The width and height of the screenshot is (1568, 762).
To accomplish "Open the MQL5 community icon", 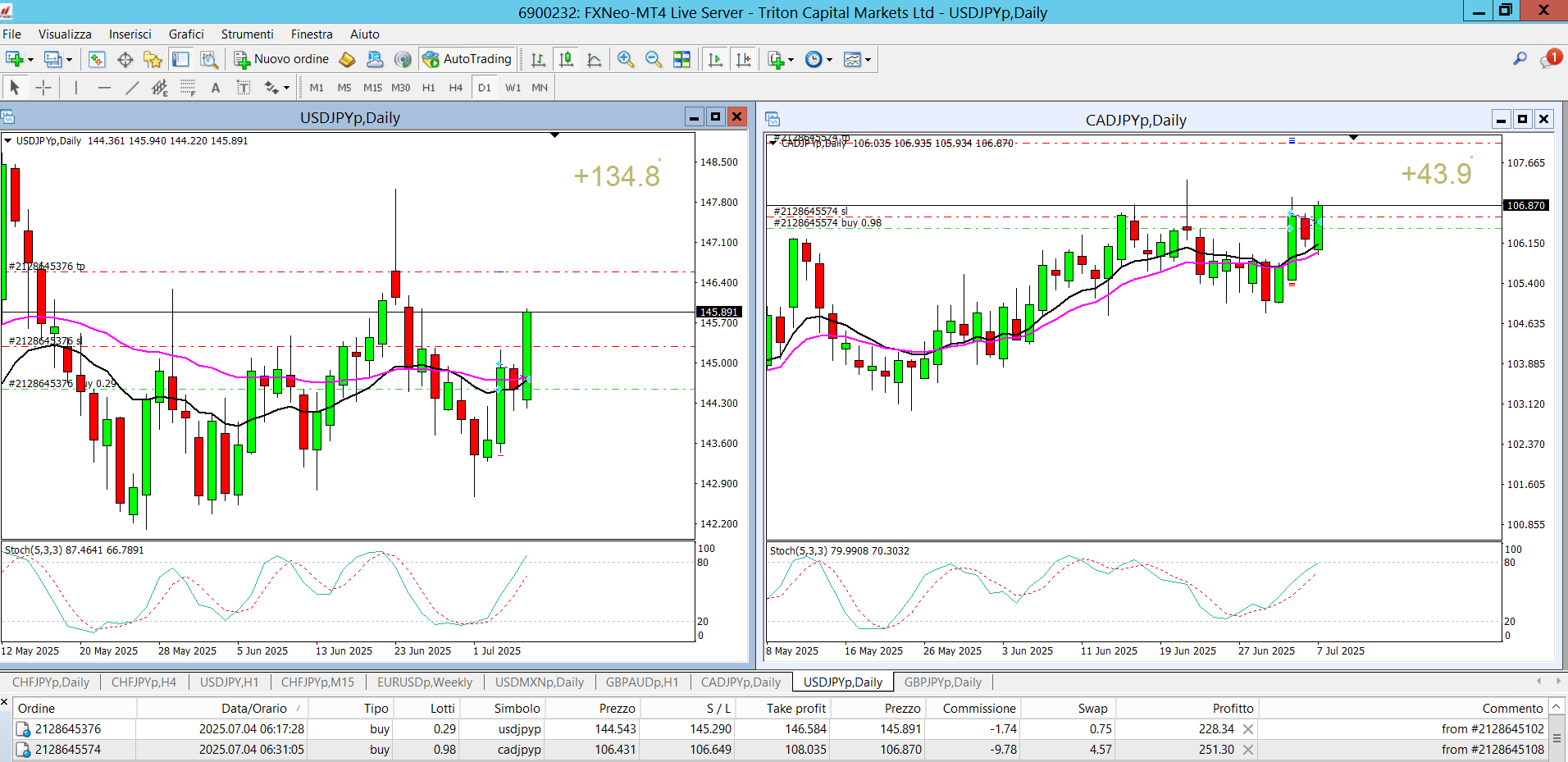I will pyautogui.click(x=375, y=59).
